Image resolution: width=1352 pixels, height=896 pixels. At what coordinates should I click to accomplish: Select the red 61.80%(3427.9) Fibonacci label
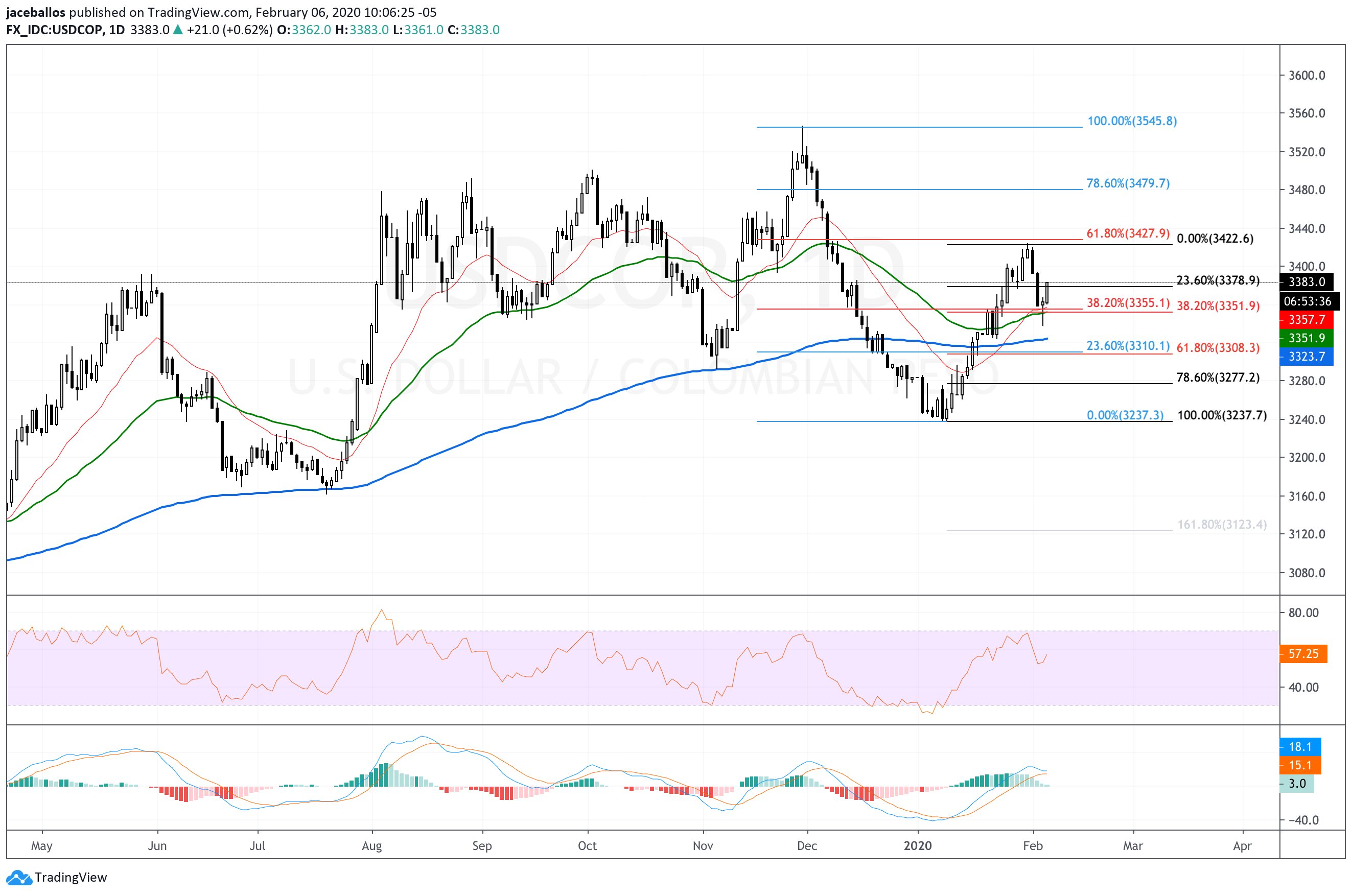(1128, 233)
